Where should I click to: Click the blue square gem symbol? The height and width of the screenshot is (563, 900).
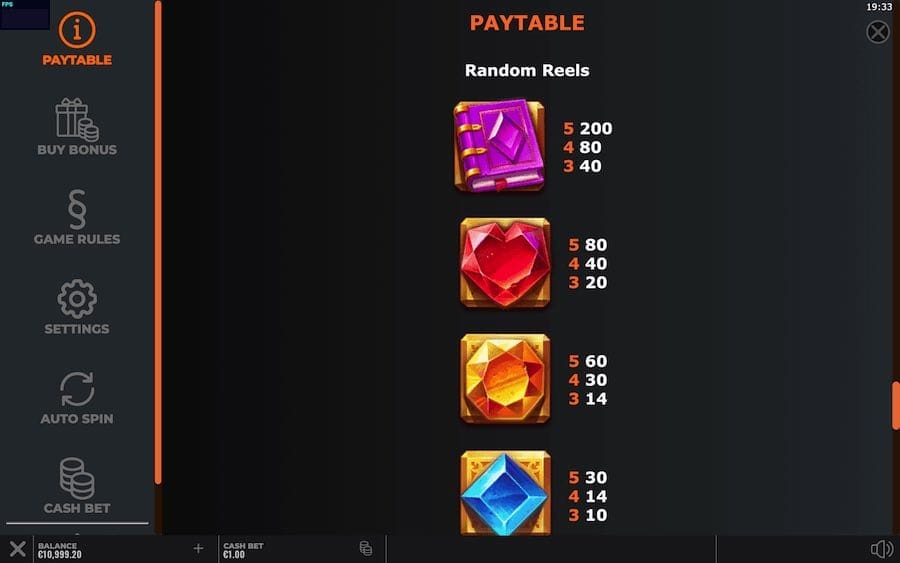coord(505,493)
